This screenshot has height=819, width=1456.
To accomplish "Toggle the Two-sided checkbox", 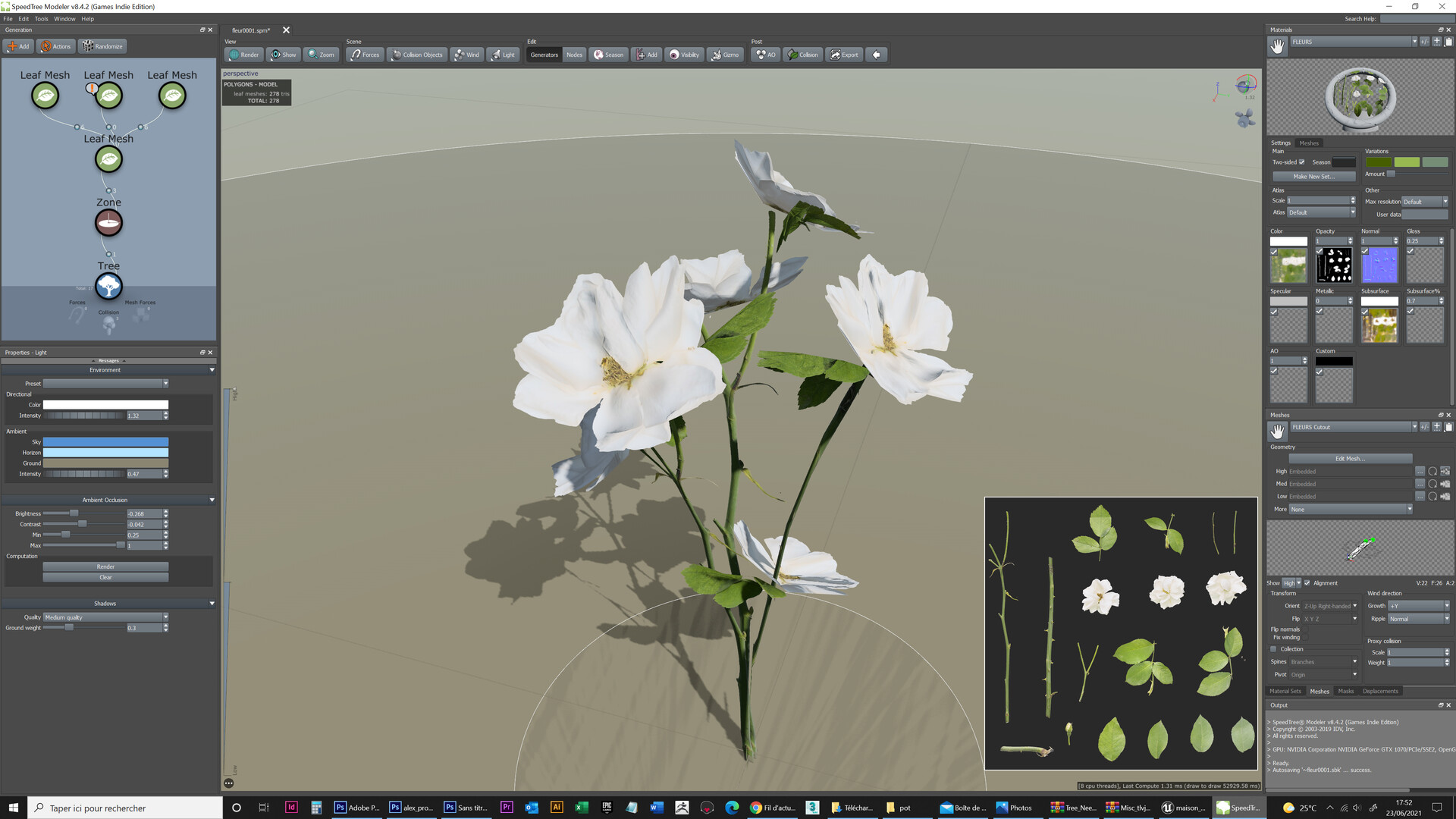I will point(1302,162).
